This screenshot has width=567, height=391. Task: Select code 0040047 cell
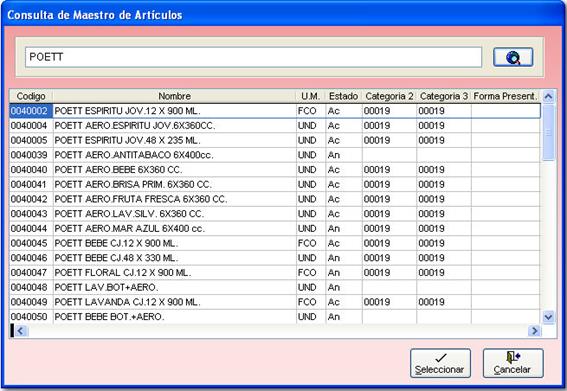click(x=31, y=273)
